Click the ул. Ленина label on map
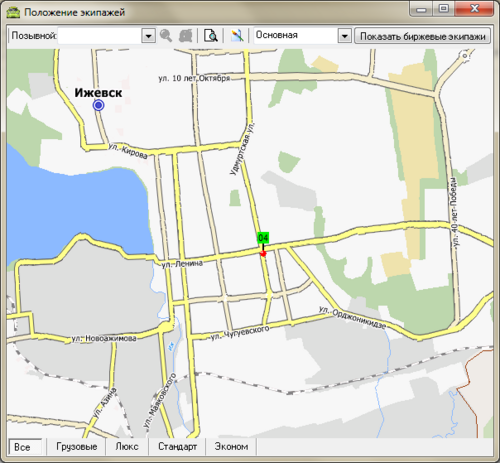 click(182, 264)
